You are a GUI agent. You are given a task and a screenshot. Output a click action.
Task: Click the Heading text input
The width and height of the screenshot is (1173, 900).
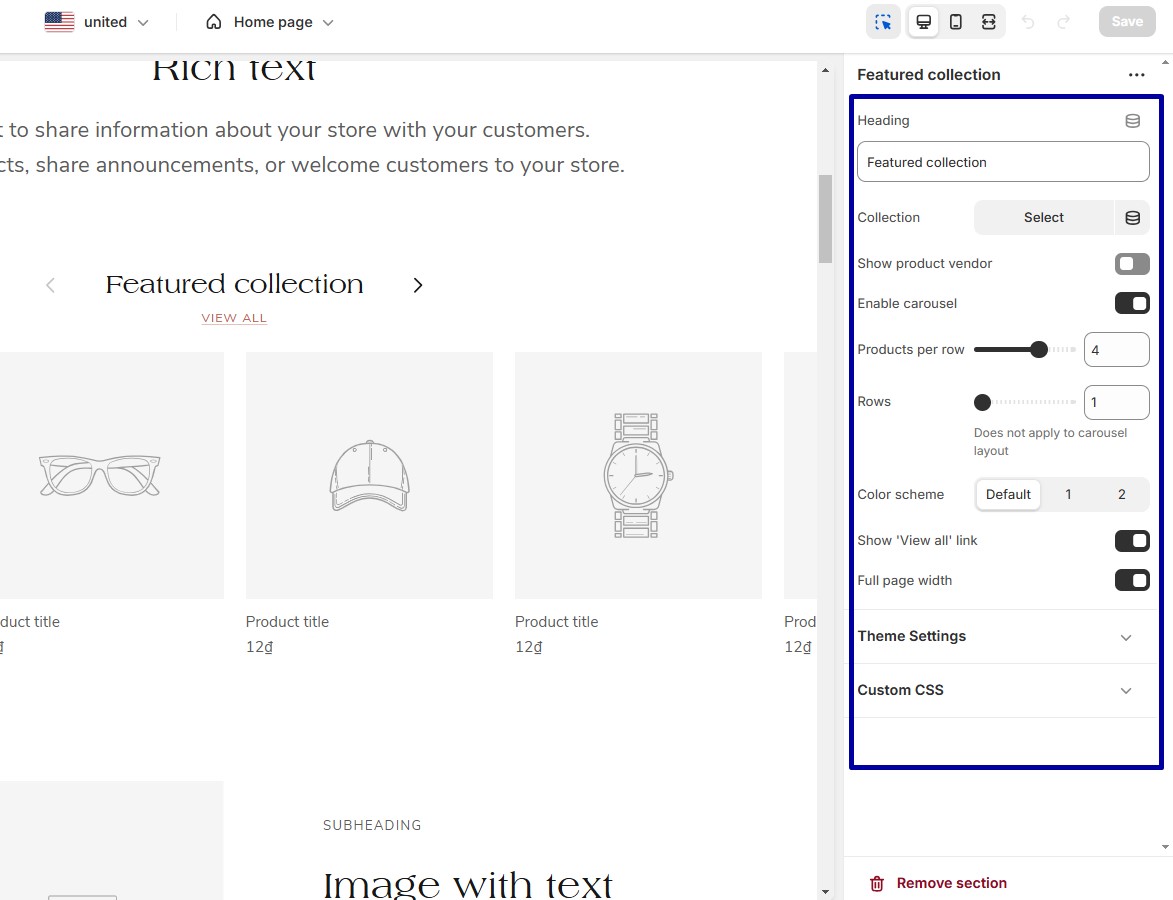pyautogui.click(x=1003, y=162)
